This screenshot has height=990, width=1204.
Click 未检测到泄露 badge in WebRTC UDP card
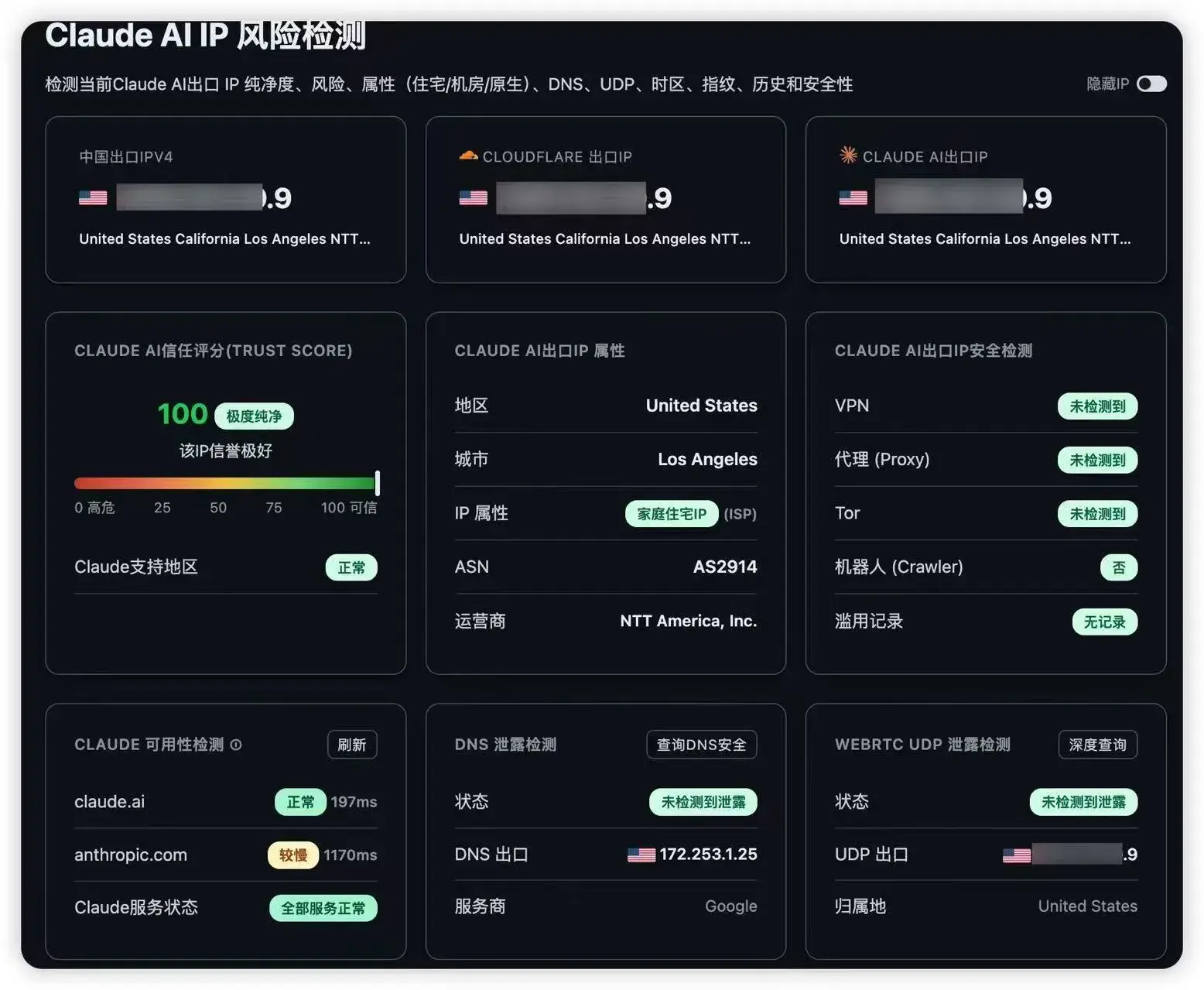(1083, 802)
